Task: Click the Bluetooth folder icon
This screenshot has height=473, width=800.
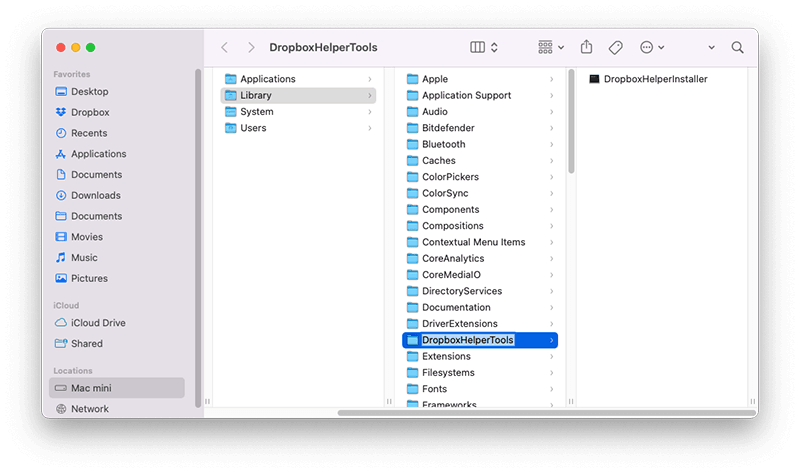Action: coord(412,144)
